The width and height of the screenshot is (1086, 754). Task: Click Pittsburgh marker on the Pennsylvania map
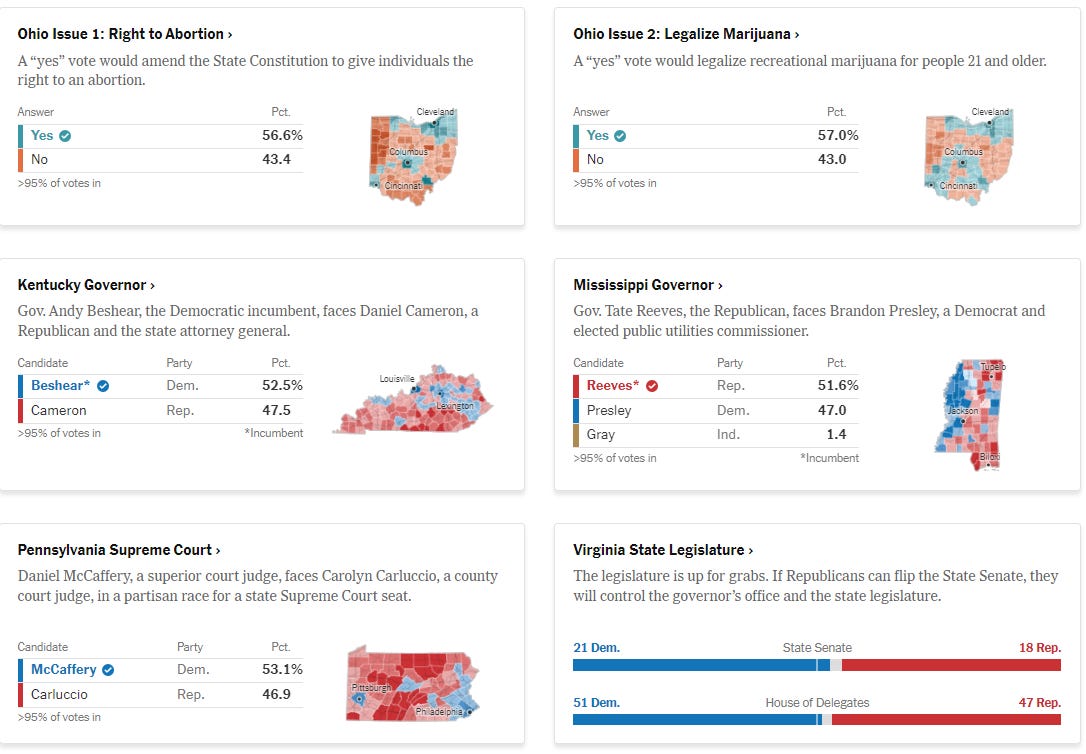(359, 701)
